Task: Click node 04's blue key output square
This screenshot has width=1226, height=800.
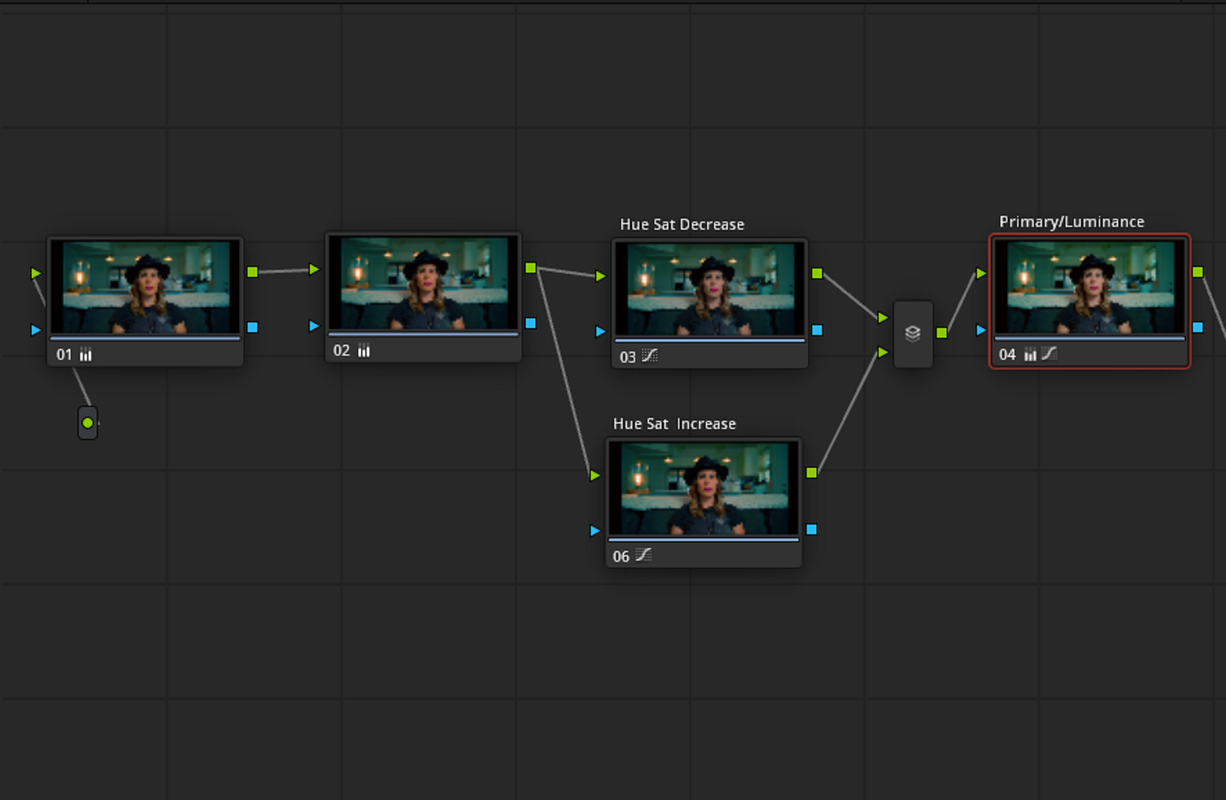Action: [x=1198, y=327]
